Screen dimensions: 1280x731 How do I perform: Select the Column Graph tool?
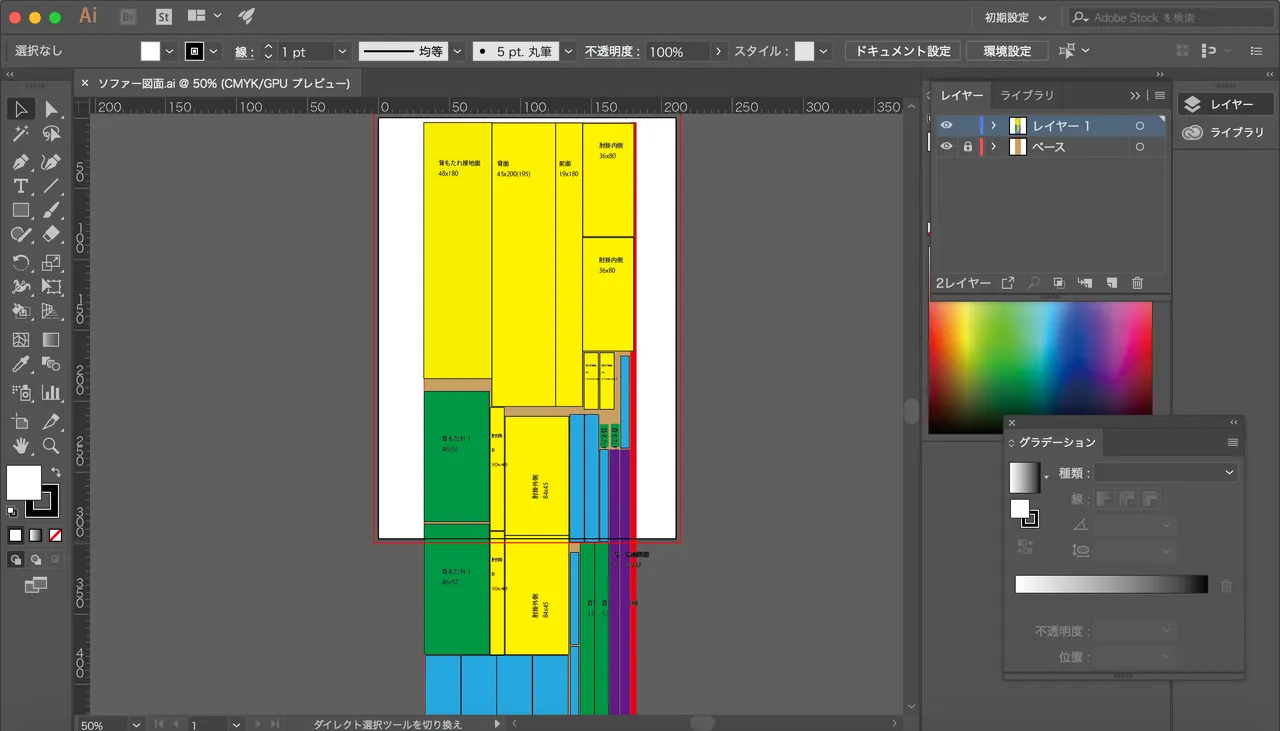coord(51,393)
